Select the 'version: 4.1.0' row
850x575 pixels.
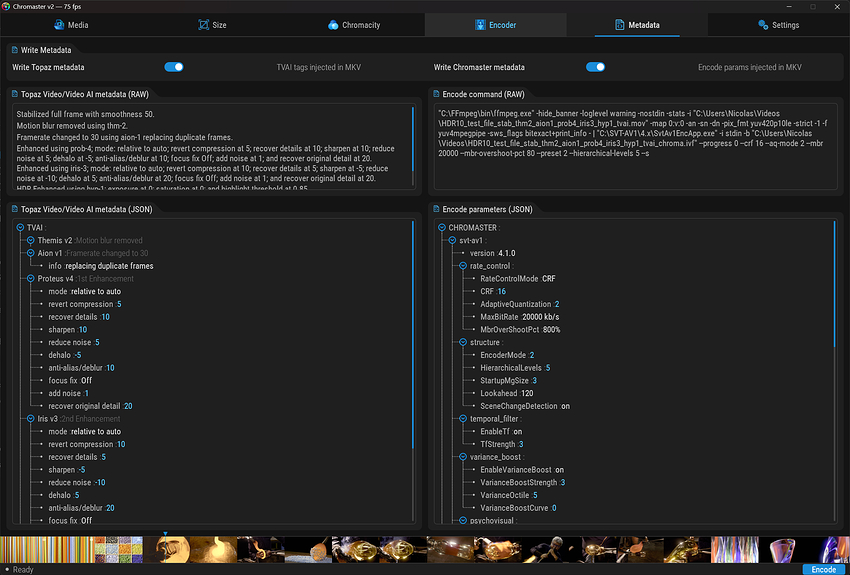point(493,253)
